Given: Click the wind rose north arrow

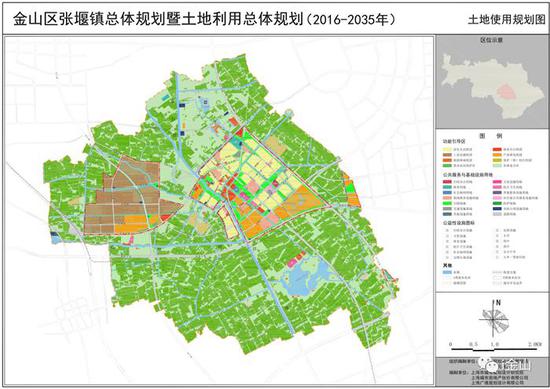Looking at the screenshot, I should coord(495,318).
